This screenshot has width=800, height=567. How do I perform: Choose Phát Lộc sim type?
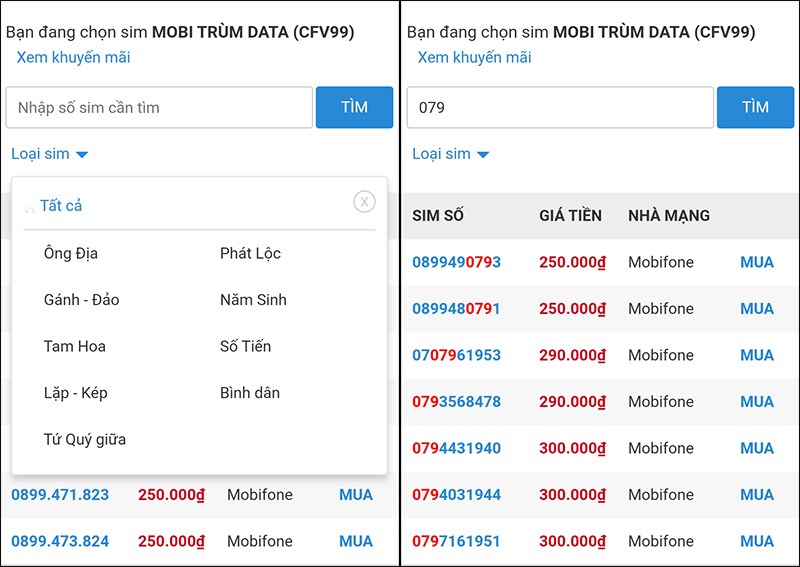pyautogui.click(x=250, y=253)
